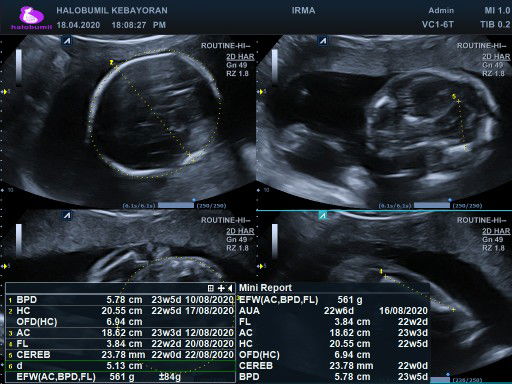
Task: Select the EFW(AC,BPD,FL) row with ±84g
Action: [120, 377]
